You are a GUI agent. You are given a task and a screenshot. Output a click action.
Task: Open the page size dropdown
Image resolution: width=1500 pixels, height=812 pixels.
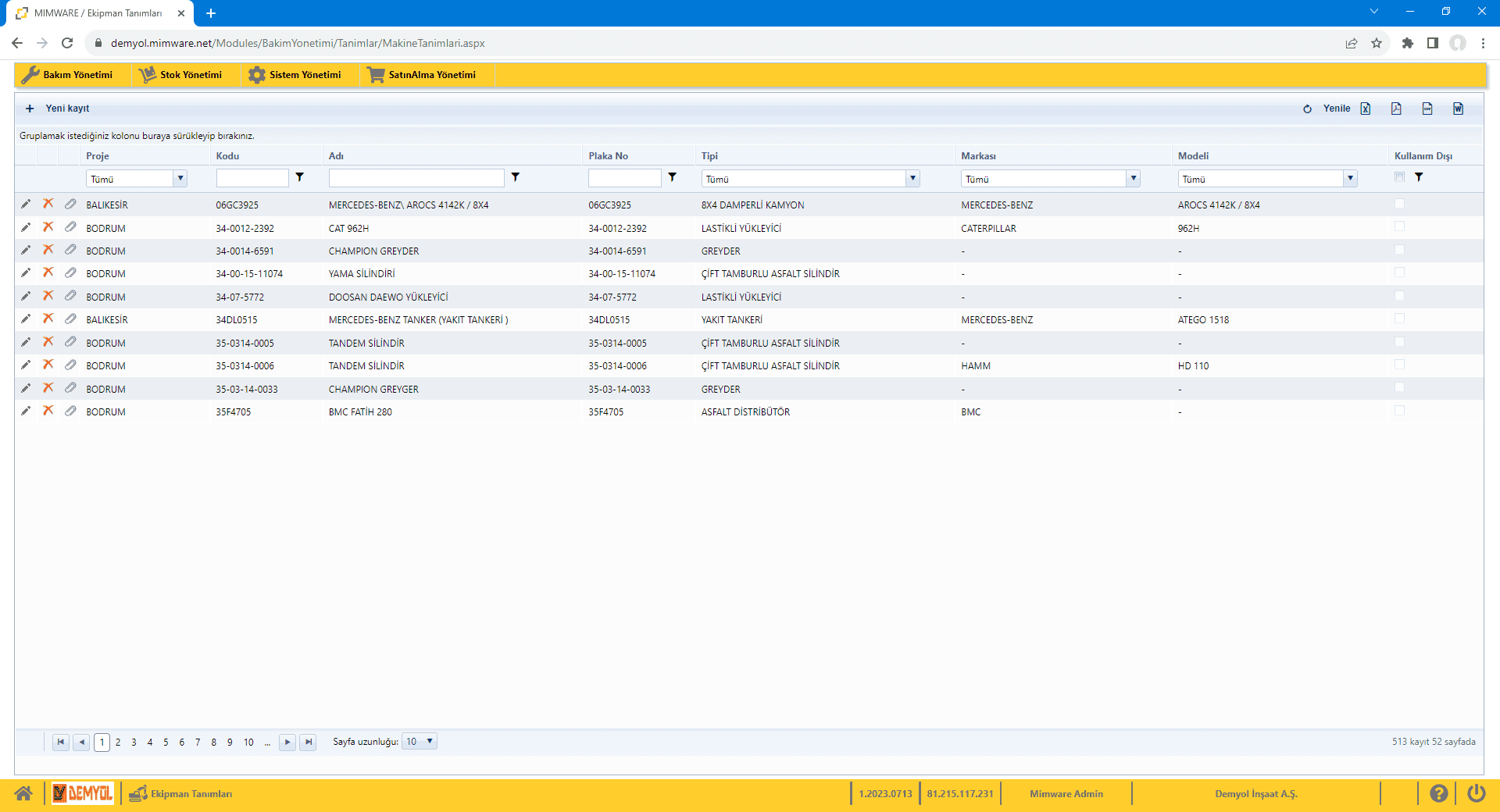coord(429,741)
